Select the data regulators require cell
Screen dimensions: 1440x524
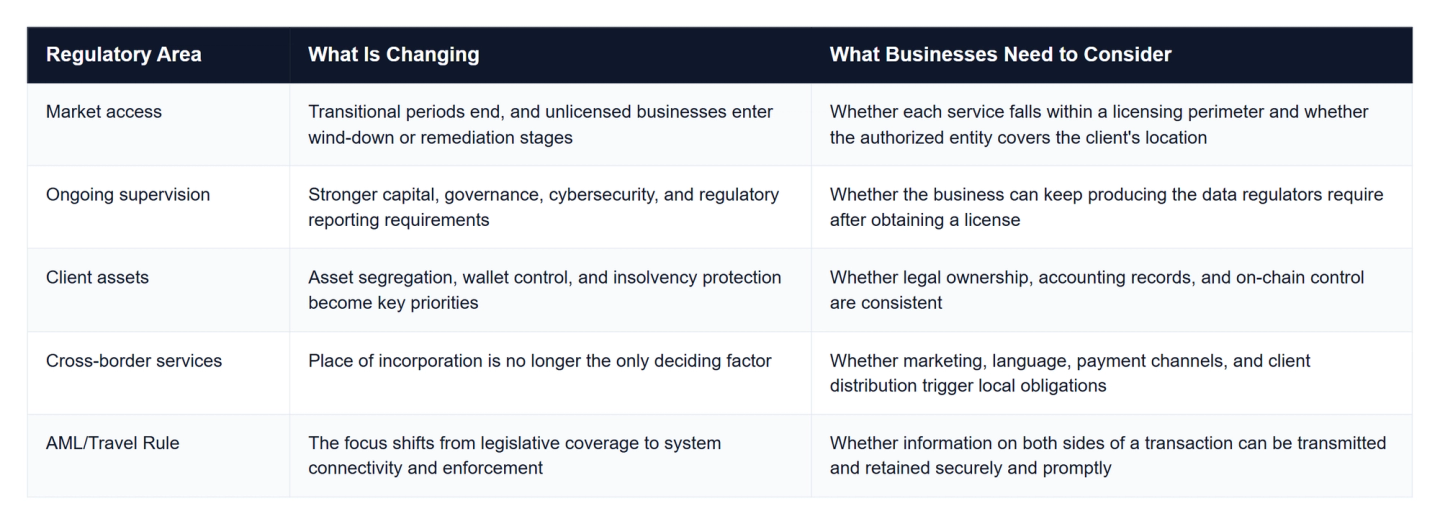click(1112, 208)
